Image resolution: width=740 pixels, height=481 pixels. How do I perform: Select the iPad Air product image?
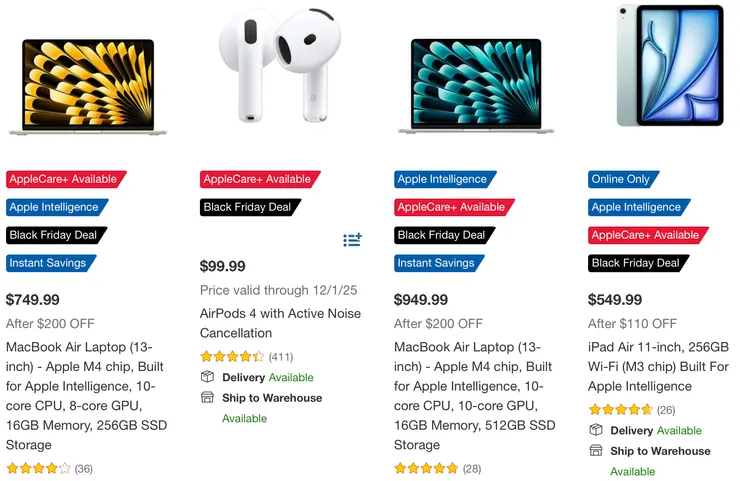click(669, 66)
